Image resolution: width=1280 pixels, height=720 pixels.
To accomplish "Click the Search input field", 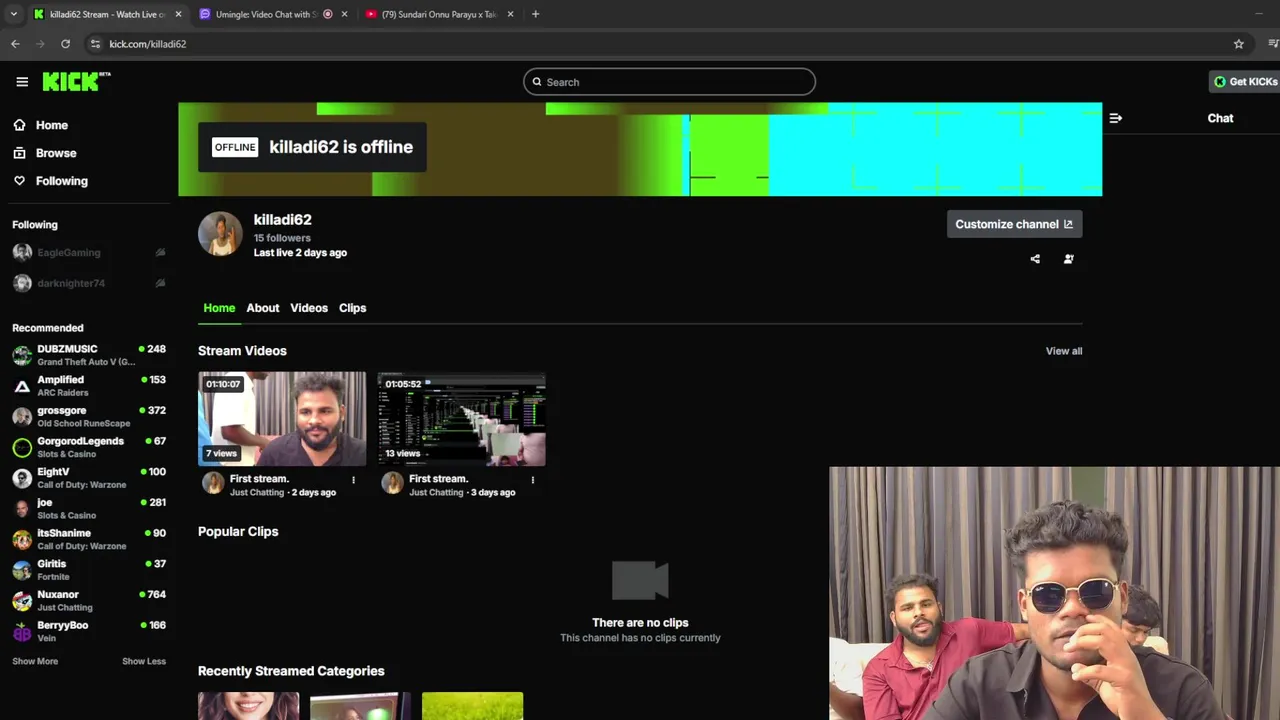I will 669,82.
